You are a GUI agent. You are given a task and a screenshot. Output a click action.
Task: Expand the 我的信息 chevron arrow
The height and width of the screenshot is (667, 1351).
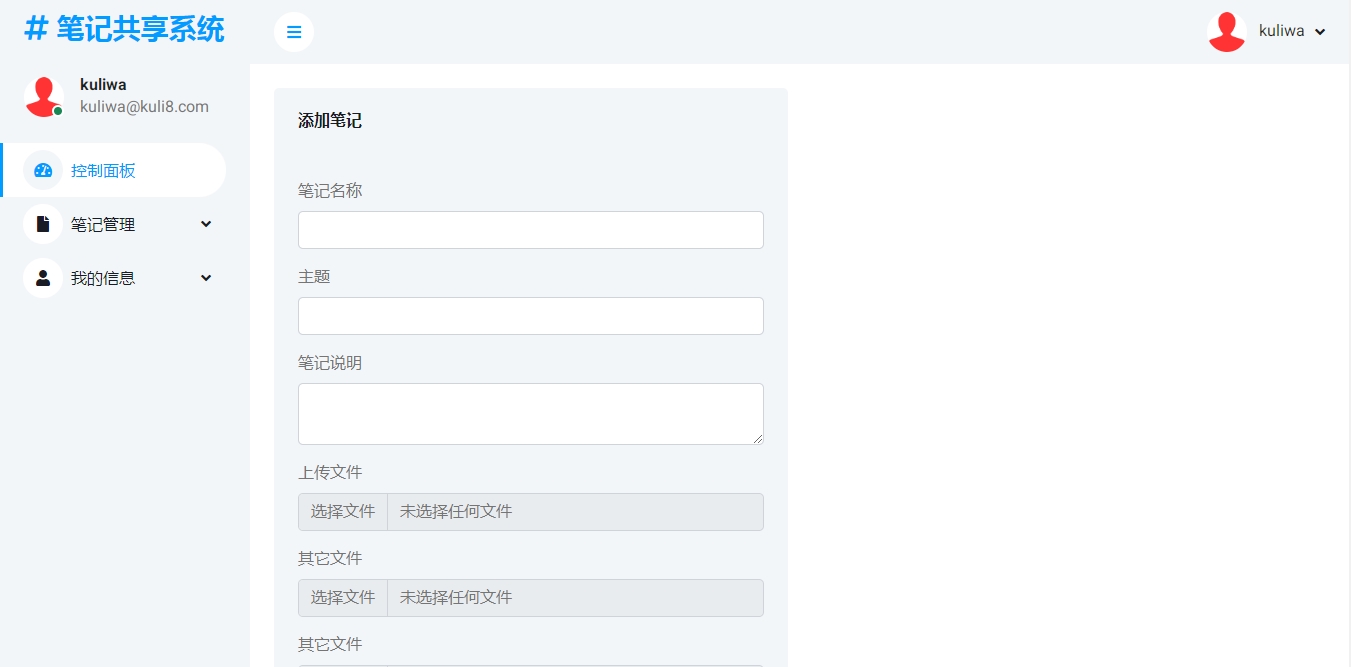tap(206, 278)
